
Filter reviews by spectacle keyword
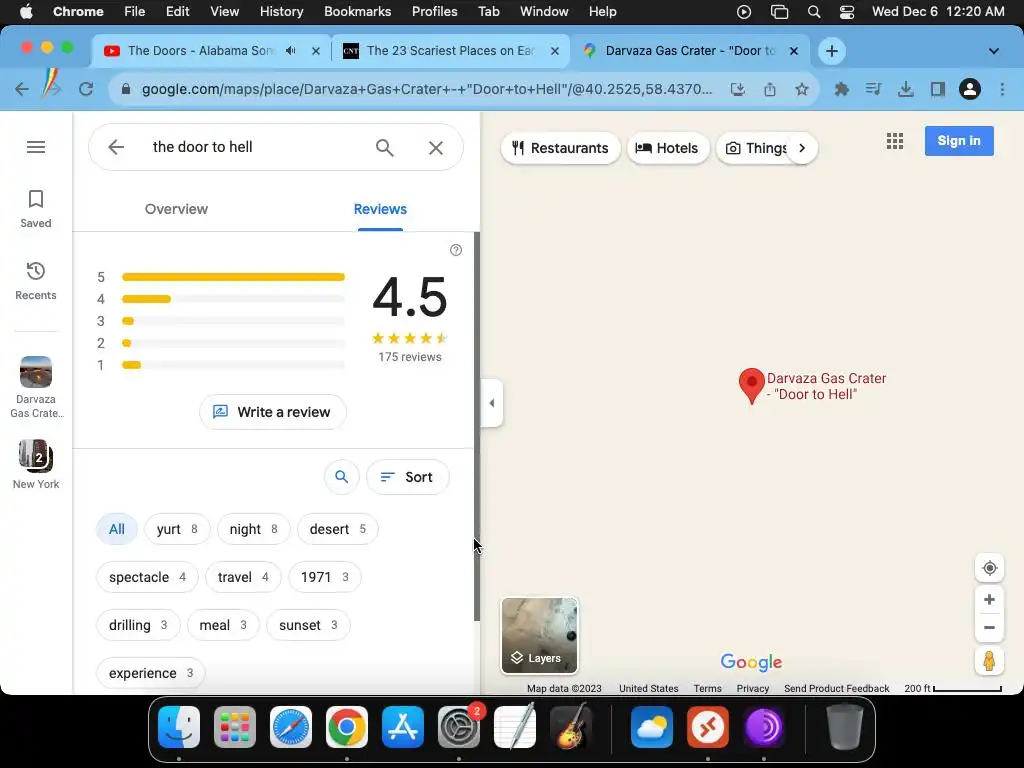click(147, 577)
